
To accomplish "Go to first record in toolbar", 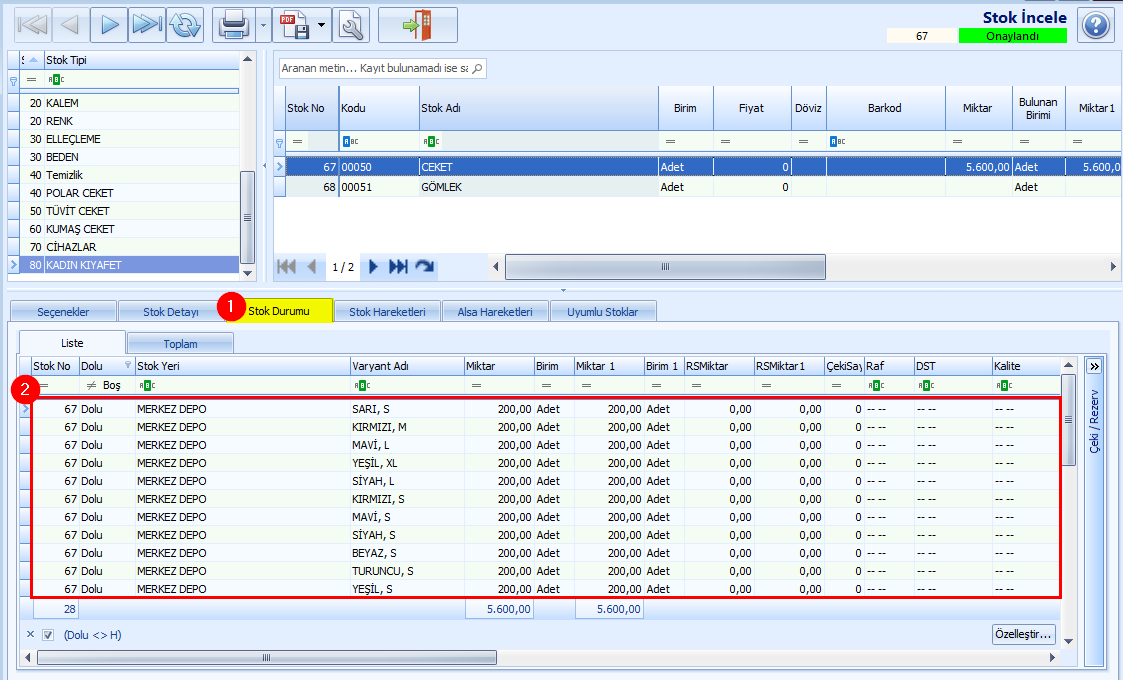I will [32, 25].
